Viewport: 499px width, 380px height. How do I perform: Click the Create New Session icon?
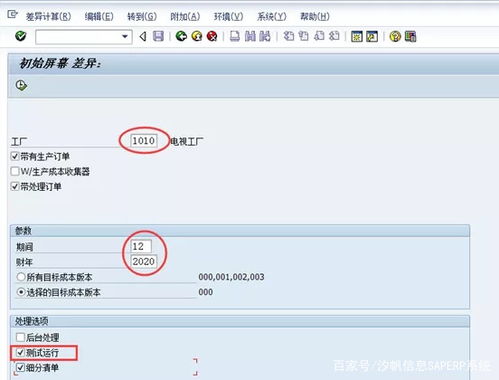tap(356, 36)
